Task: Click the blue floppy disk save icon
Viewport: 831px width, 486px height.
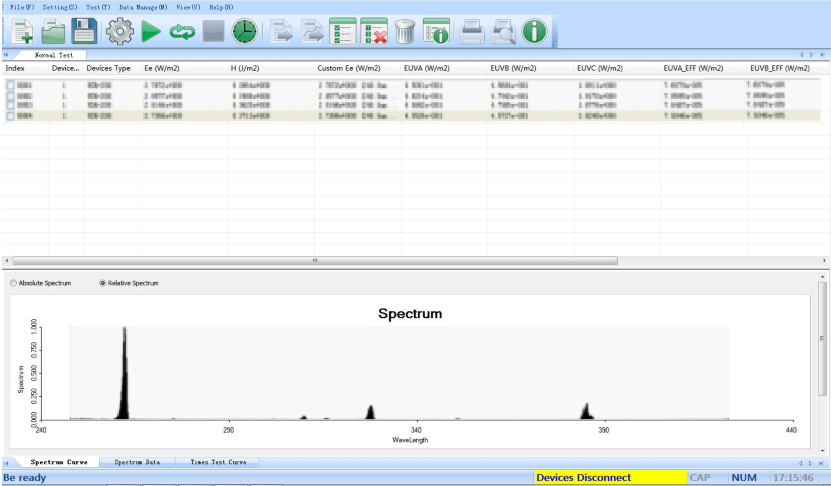Action: (84, 31)
